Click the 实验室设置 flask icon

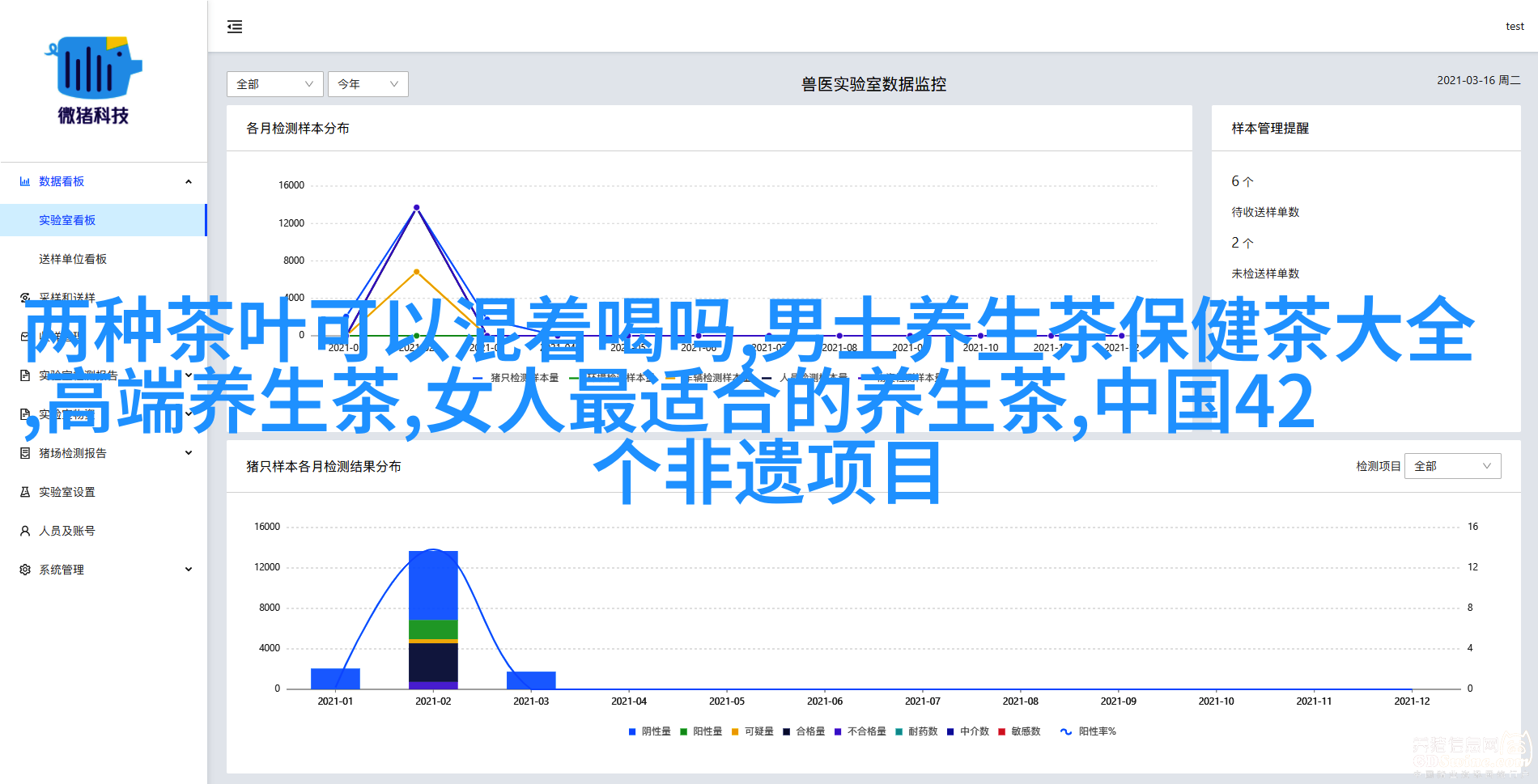[x=25, y=492]
